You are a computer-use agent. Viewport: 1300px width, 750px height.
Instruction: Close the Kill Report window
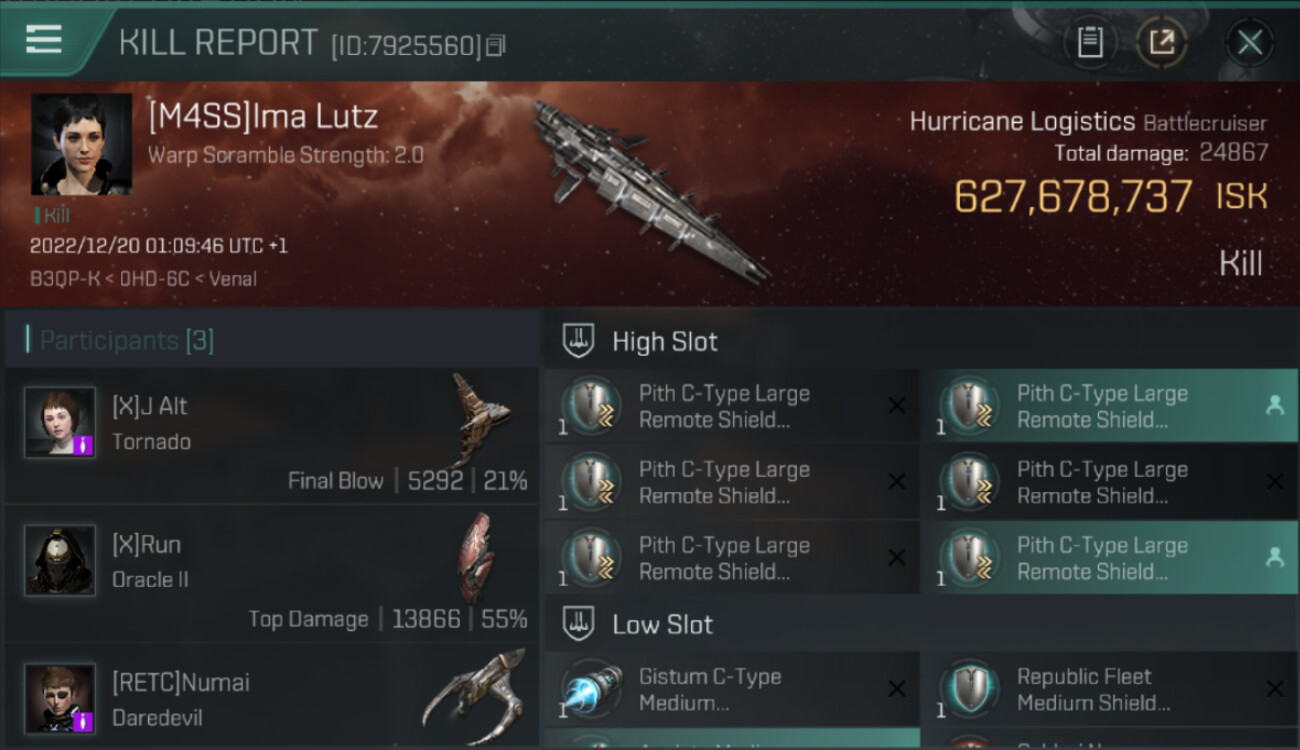click(1249, 42)
